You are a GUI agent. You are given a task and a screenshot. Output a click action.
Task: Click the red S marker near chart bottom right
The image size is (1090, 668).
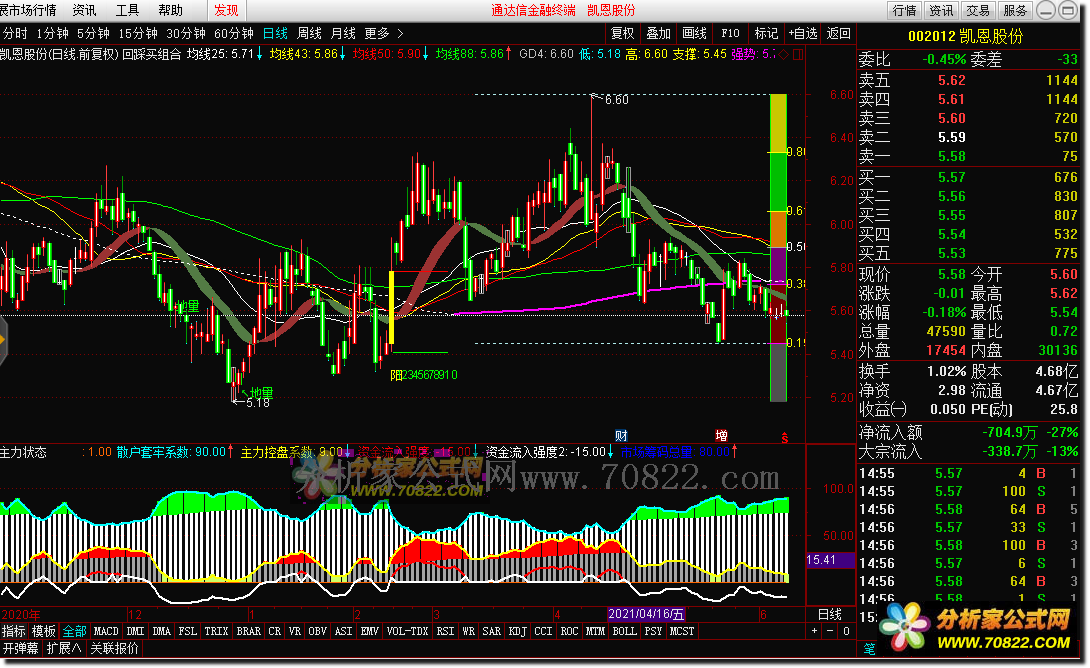pyautogui.click(x=785, y=438)
